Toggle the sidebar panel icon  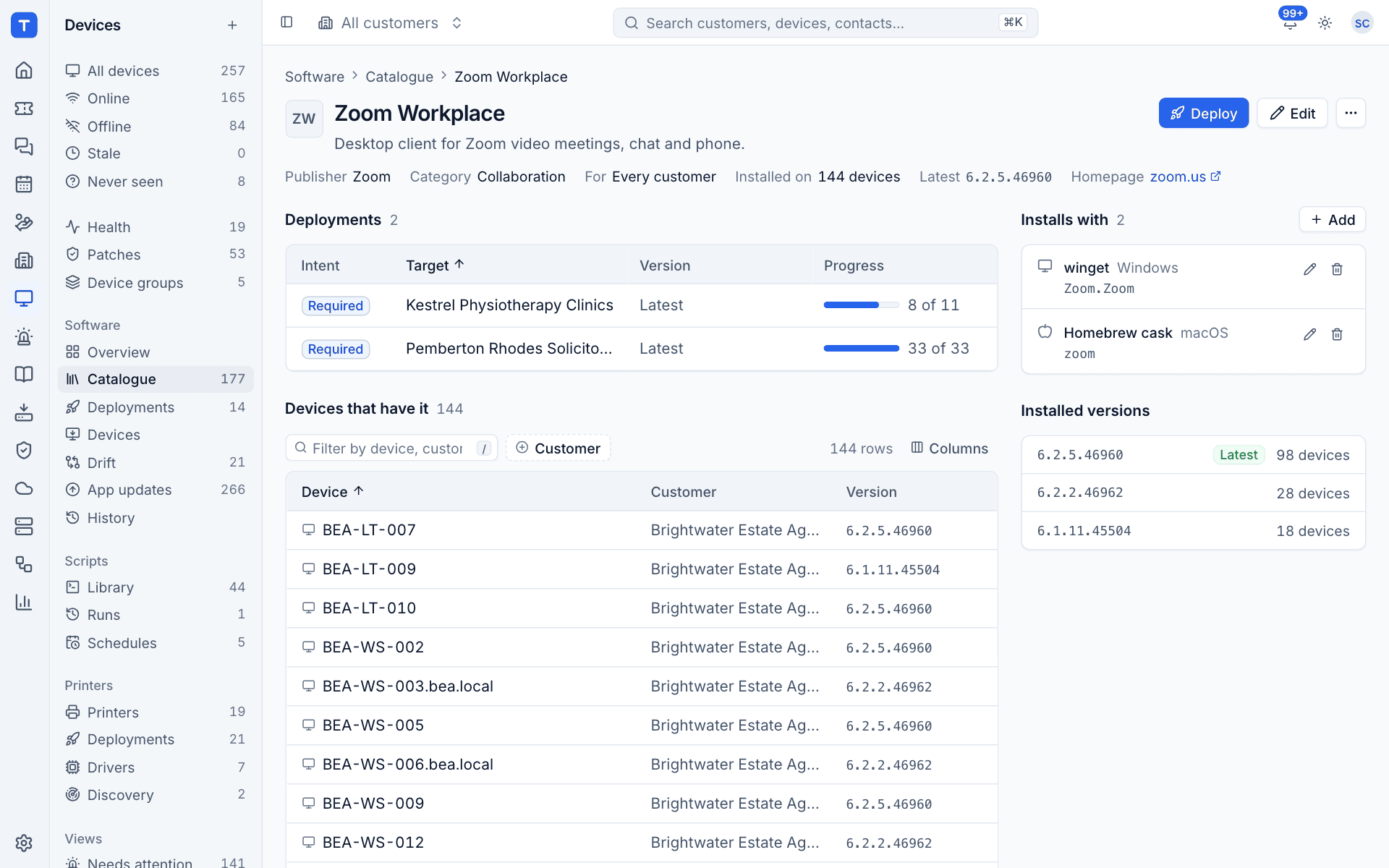tap(286, 22)
